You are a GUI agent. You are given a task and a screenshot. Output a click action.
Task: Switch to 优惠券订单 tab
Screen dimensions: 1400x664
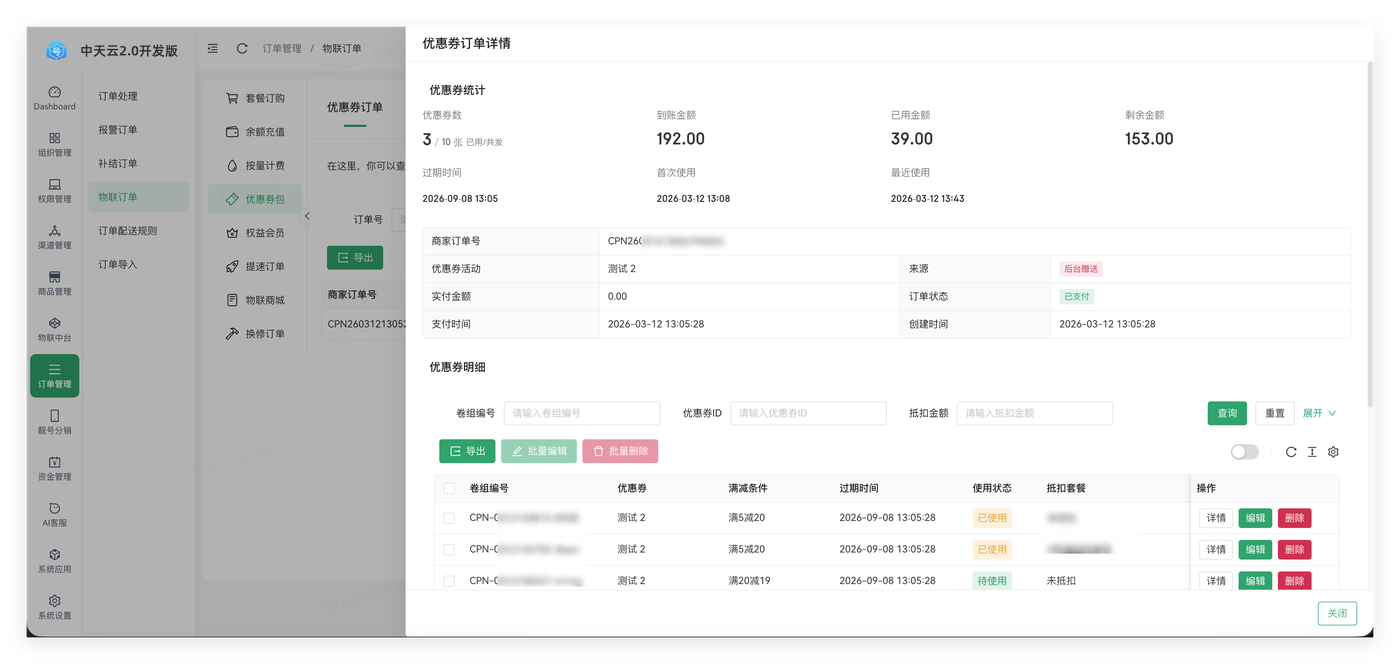(355, 107)
